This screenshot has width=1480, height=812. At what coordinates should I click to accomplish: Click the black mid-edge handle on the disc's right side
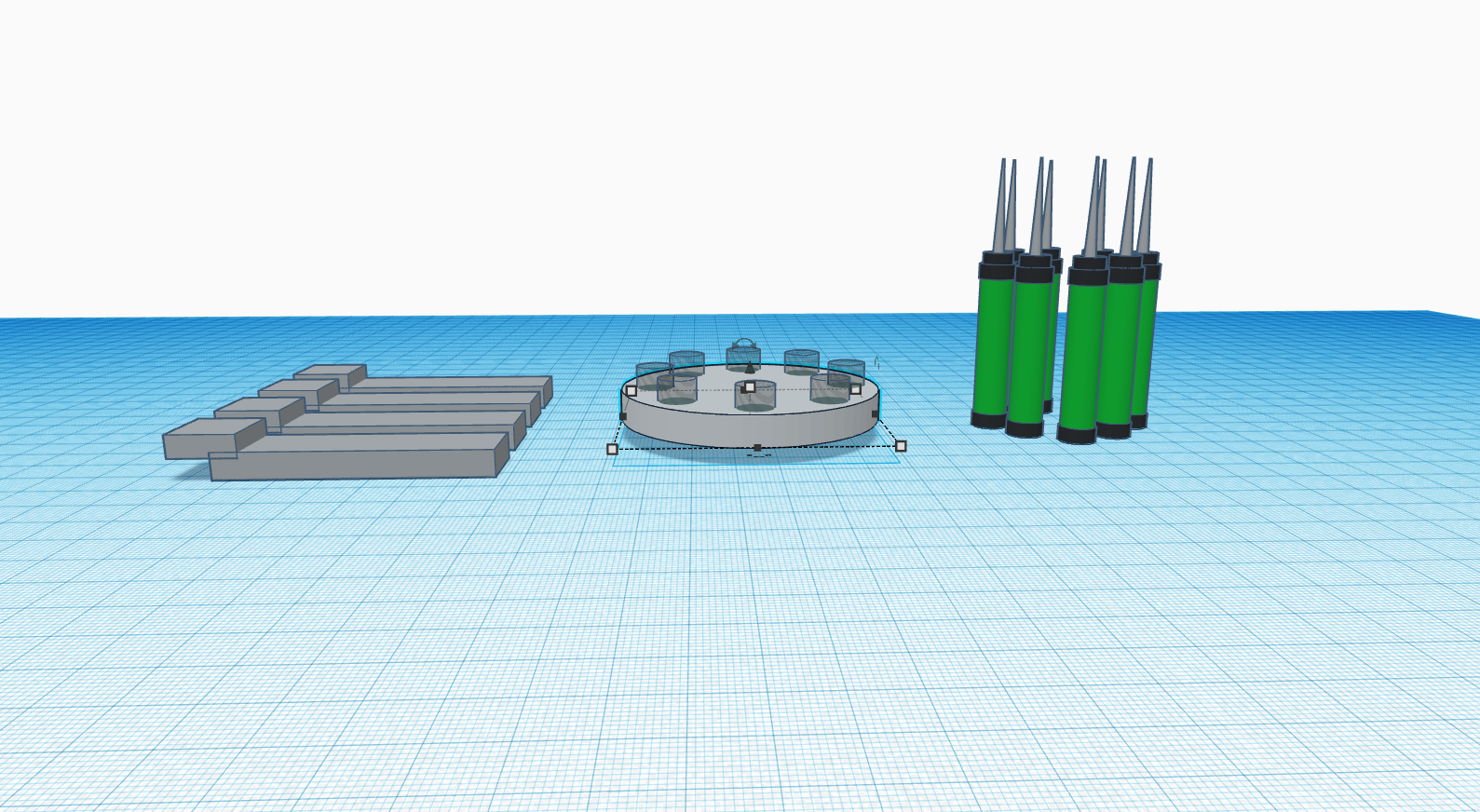pyautogui.click(x=875, y=414)
